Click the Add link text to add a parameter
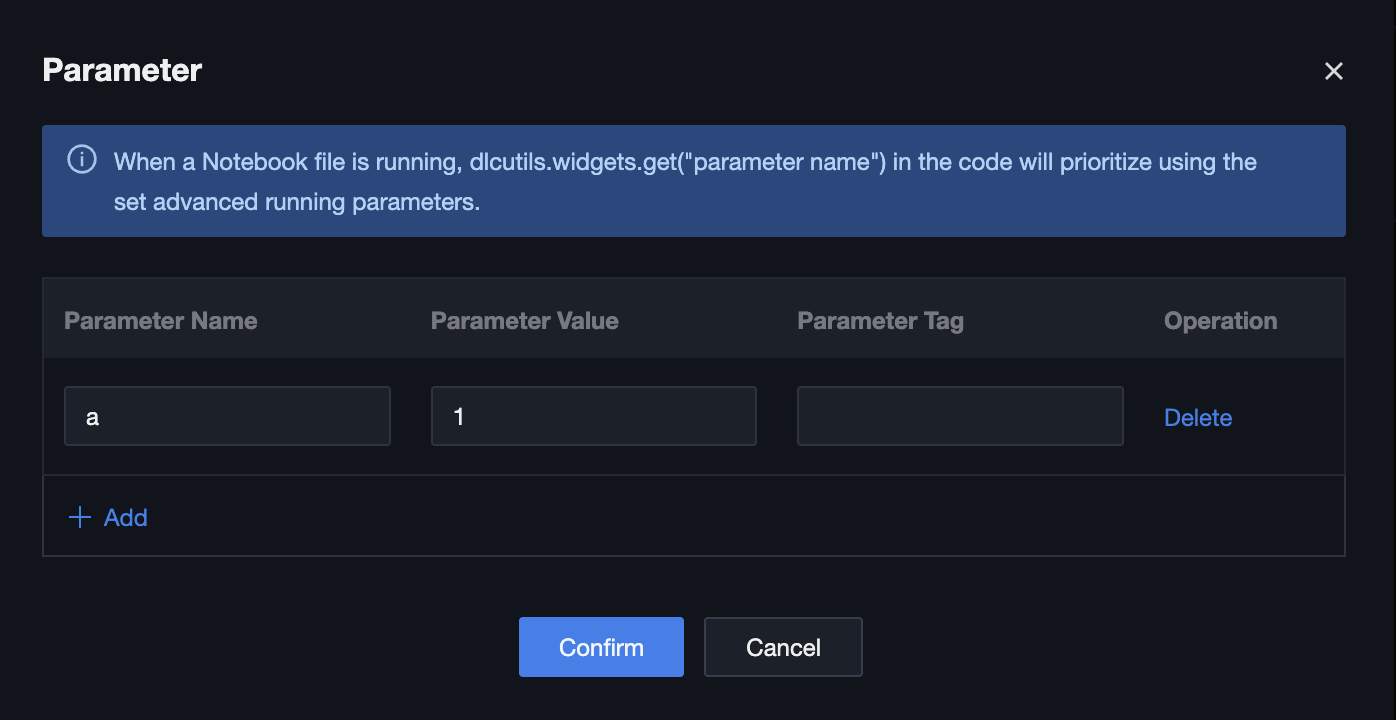 click(x=126, y=517)
